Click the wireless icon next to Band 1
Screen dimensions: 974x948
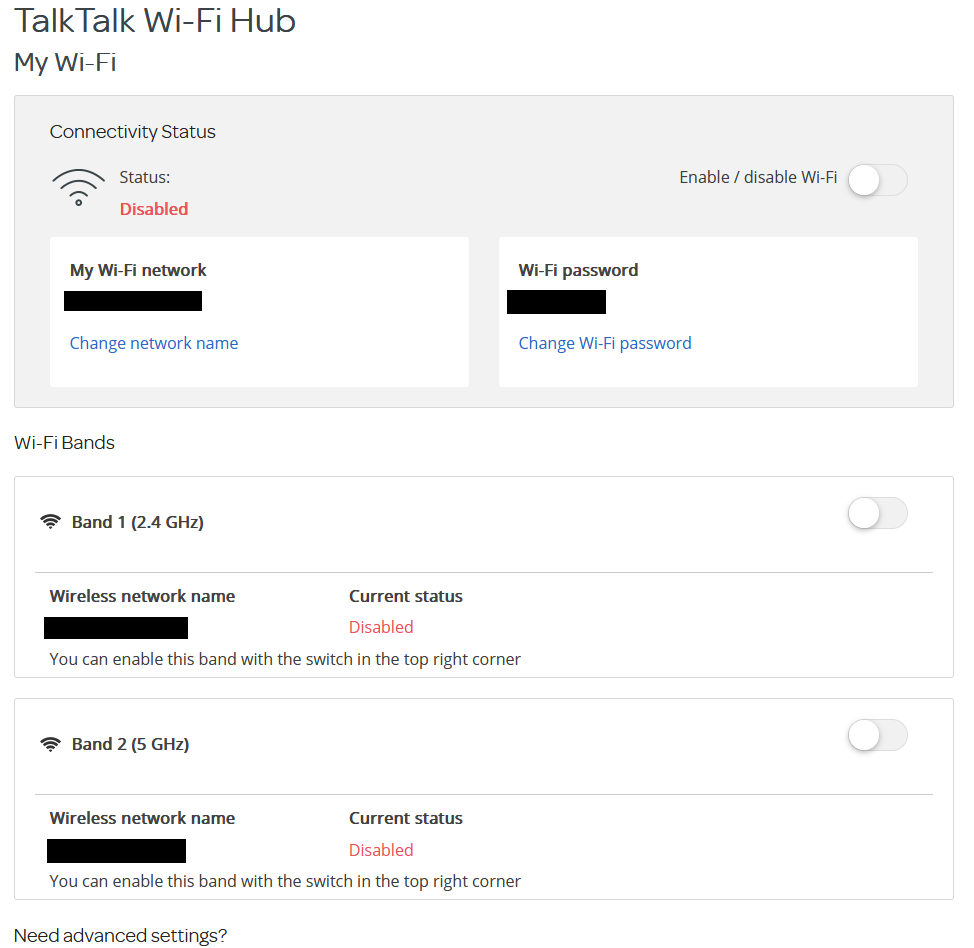pos(51,521)
